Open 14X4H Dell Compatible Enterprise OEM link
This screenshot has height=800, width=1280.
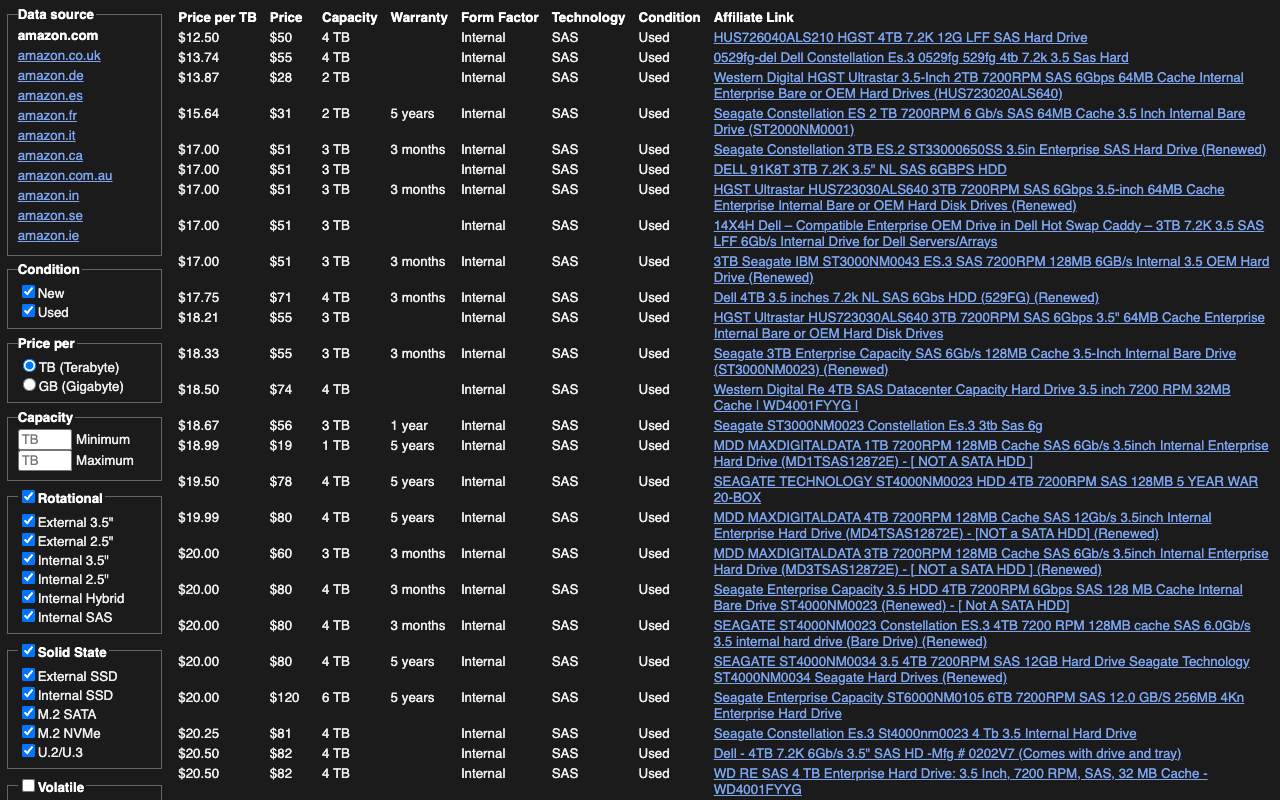pos(989,233)
